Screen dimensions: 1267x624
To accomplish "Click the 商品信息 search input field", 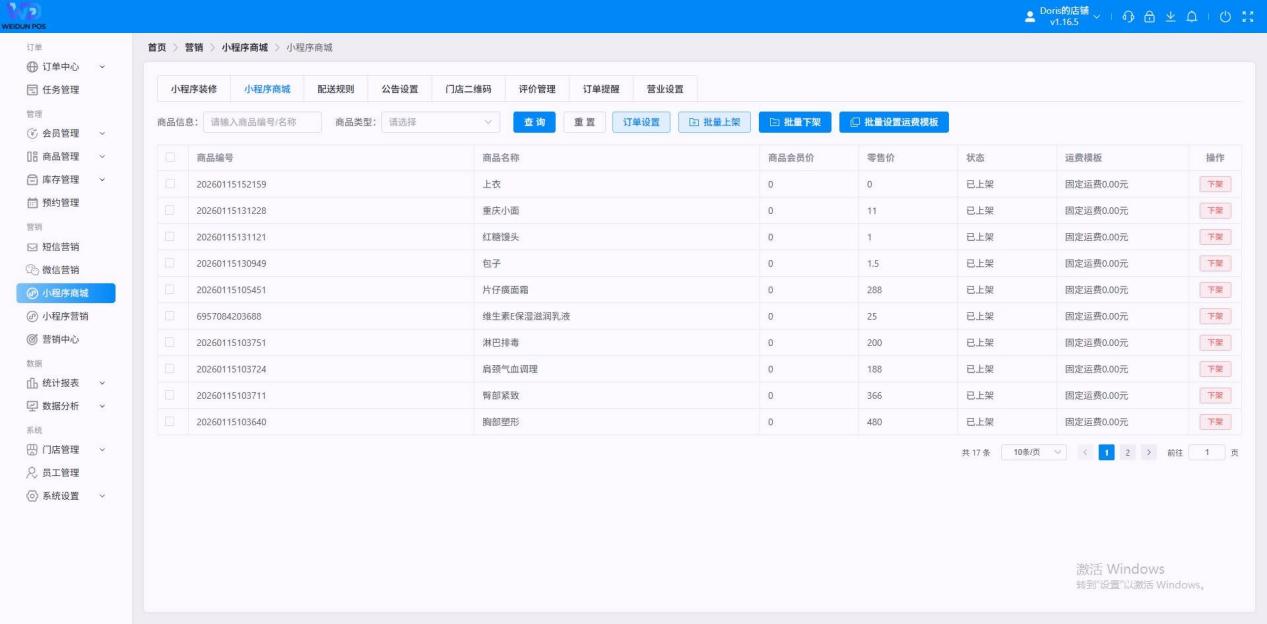I will click(x=262, y=122).
